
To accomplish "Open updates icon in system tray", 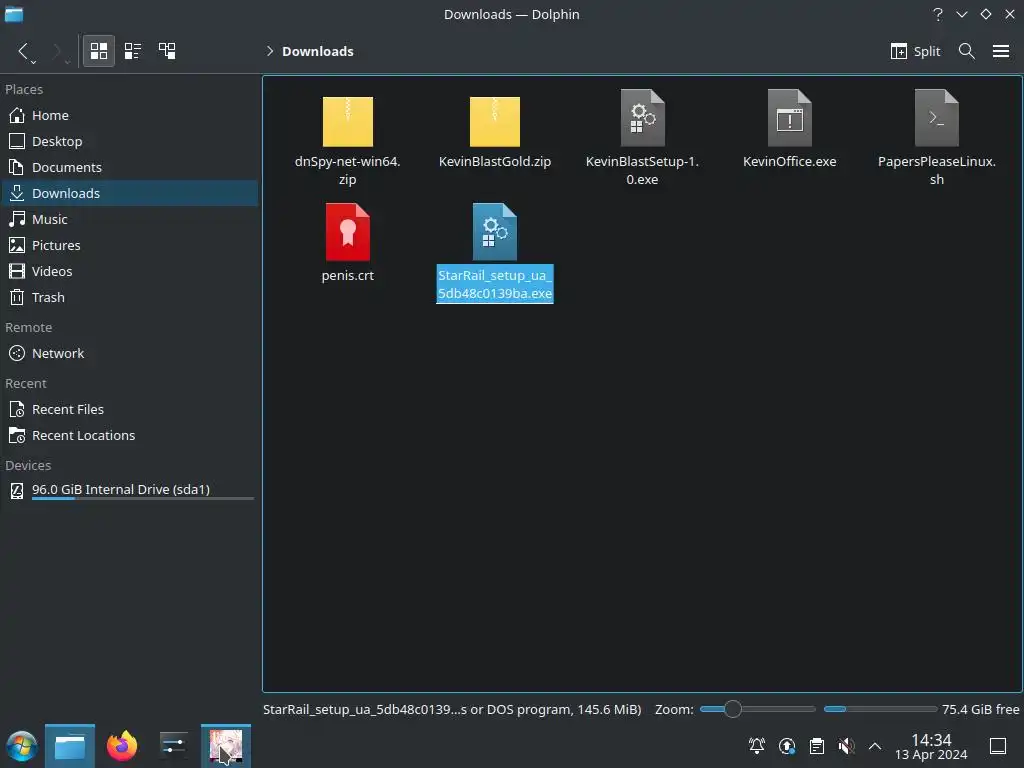I will coord(787,746).
